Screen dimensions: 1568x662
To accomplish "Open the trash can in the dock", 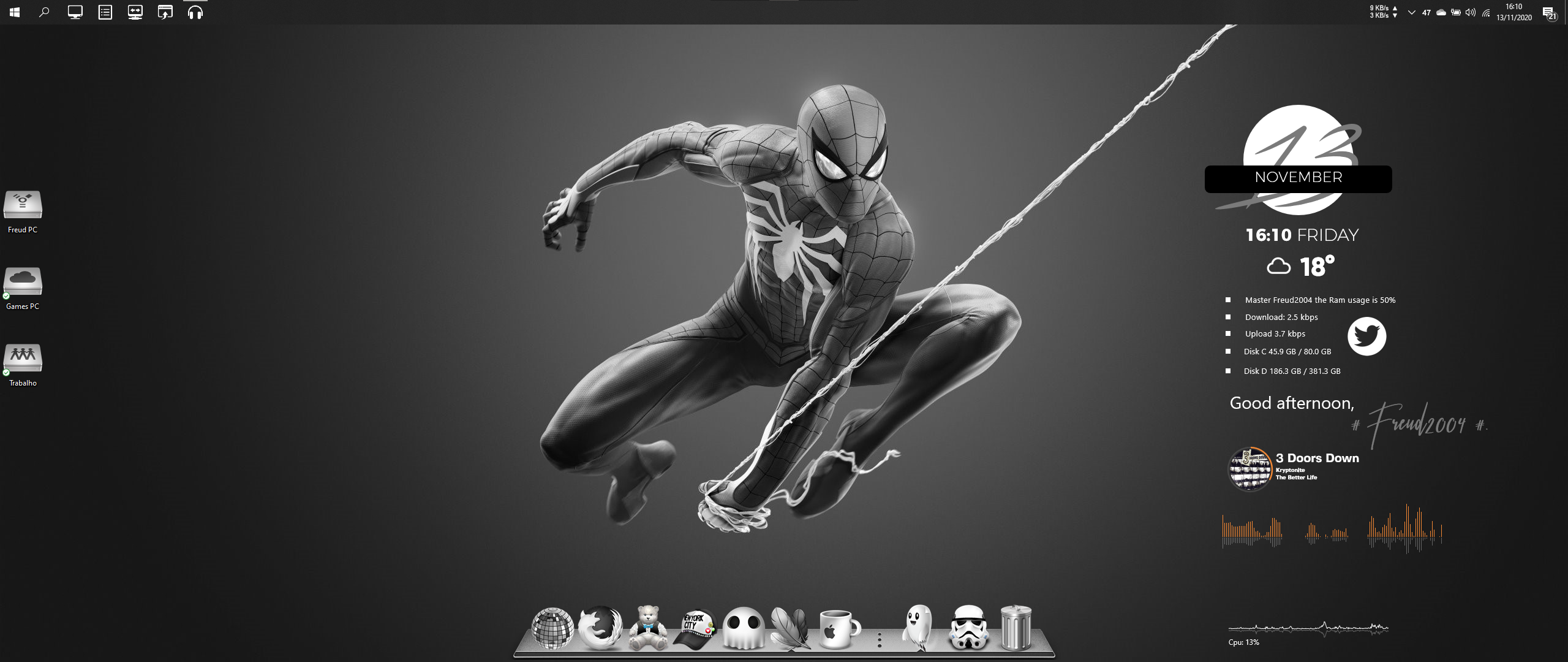I will [x=1016, y=627].
